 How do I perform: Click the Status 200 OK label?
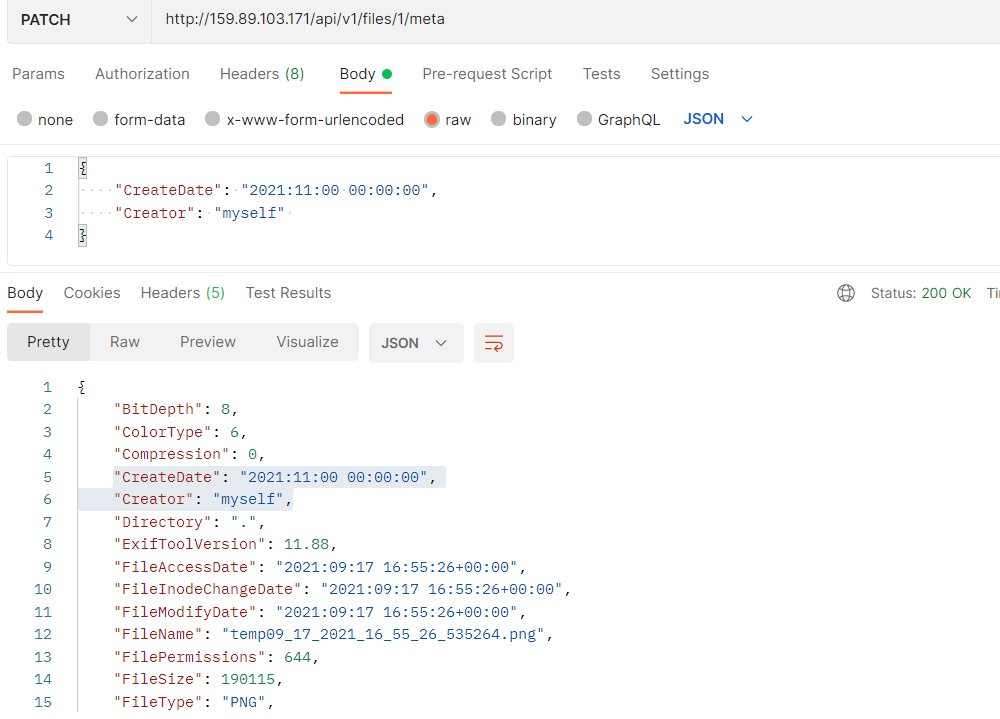(921, 293)
